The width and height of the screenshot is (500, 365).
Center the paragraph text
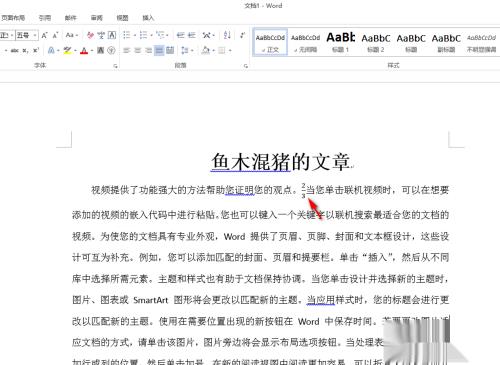coord(138,50)
